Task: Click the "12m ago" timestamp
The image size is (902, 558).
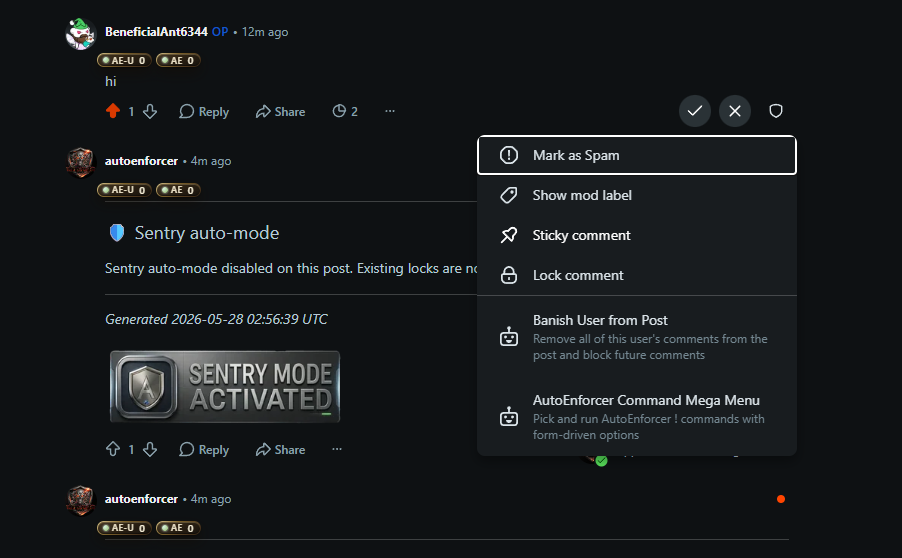Action: click(265, 32)
